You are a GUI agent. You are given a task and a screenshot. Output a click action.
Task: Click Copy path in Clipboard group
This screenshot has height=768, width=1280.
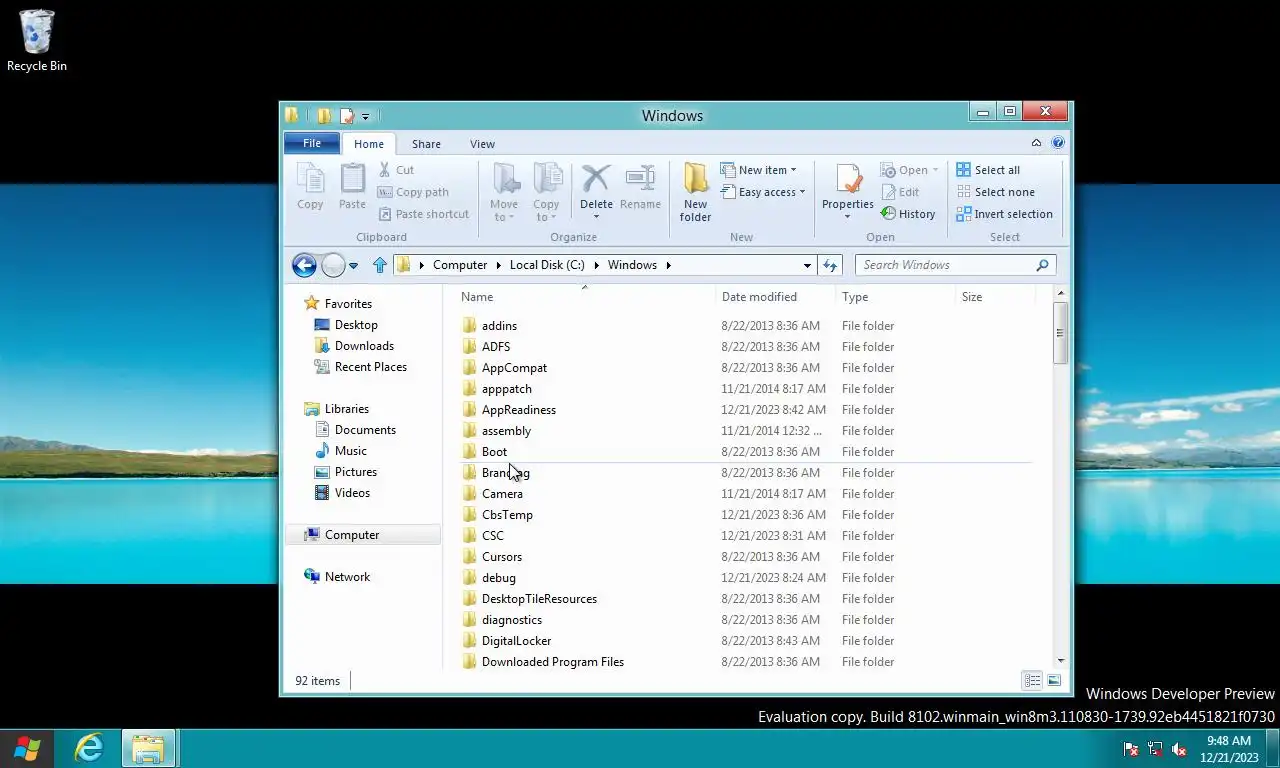(x=413, y=192)
